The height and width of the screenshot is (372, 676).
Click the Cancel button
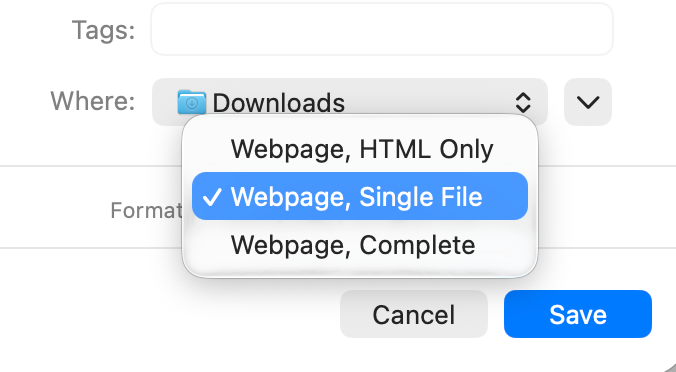pyautogui.click(x=414, y=314)
